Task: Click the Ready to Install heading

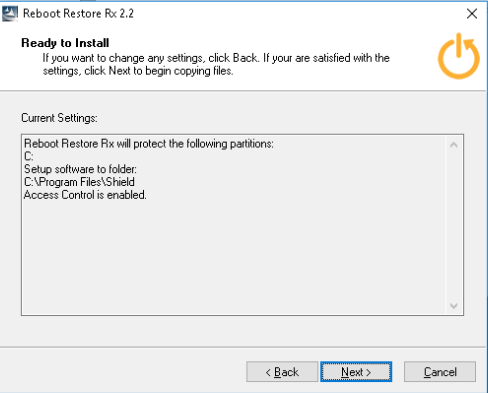Action: coord(65,43)
